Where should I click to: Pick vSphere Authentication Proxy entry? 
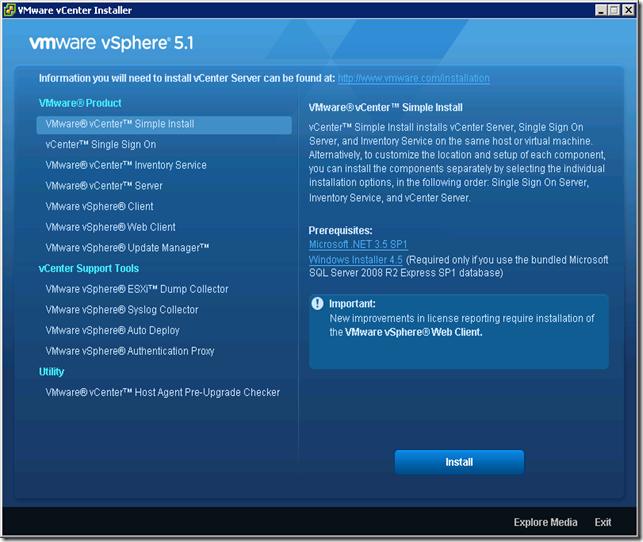(130, 351)
